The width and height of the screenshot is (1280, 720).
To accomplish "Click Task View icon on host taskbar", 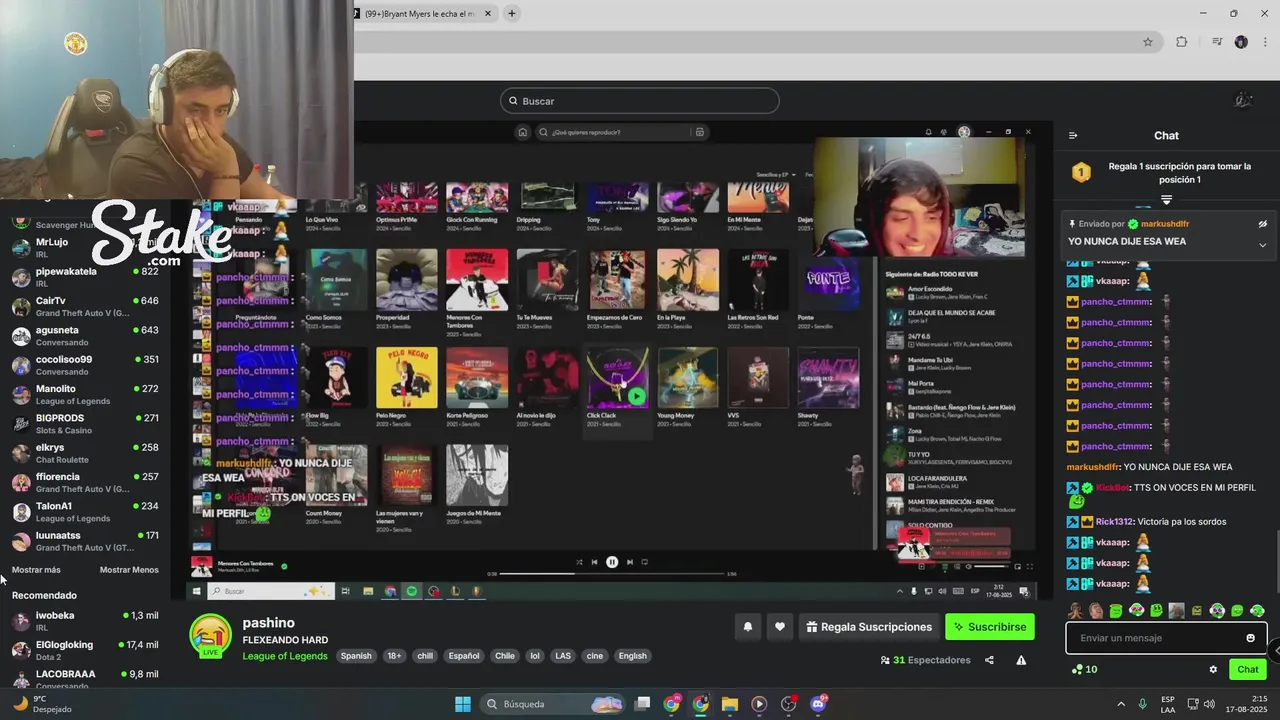I will [x=643, y=704].
